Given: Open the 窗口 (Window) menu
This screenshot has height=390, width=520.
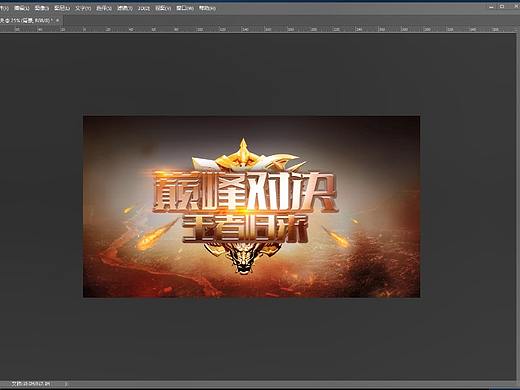Looking at the screenshot, I should click(185, 8).
